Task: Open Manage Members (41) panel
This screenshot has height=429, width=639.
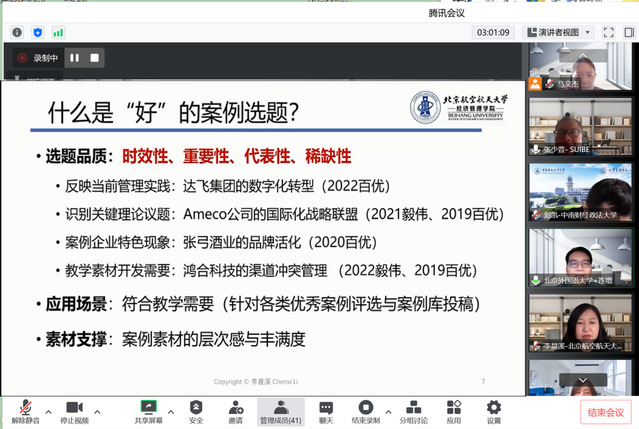Action: [x=281, y=410]
